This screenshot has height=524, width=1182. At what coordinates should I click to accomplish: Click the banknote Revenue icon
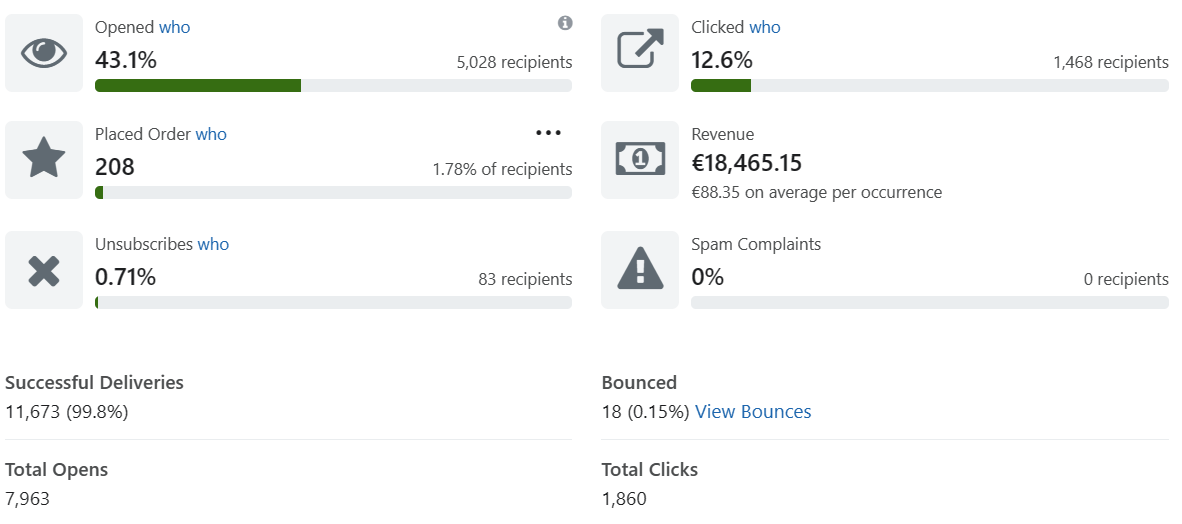pyautogui.click(x=640, y=159)
